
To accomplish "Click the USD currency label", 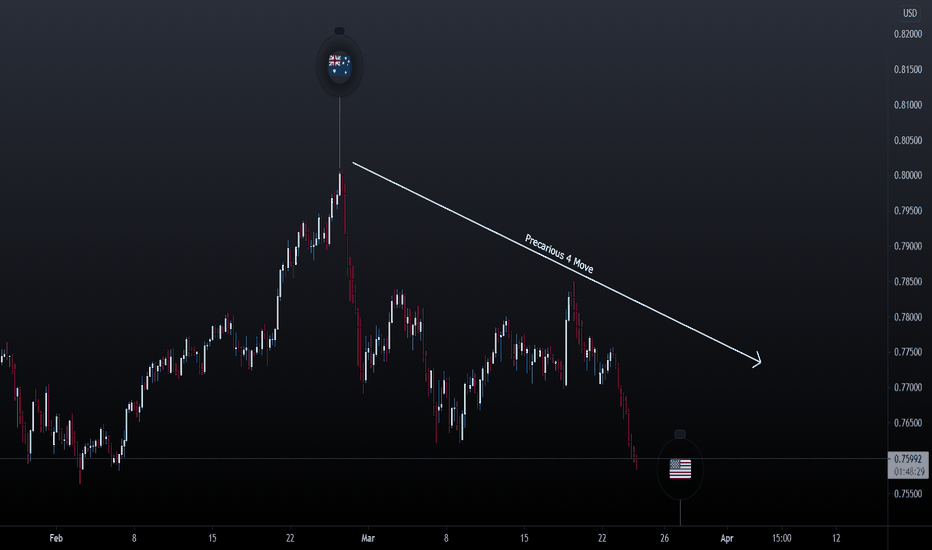I will tap(909, 13).
